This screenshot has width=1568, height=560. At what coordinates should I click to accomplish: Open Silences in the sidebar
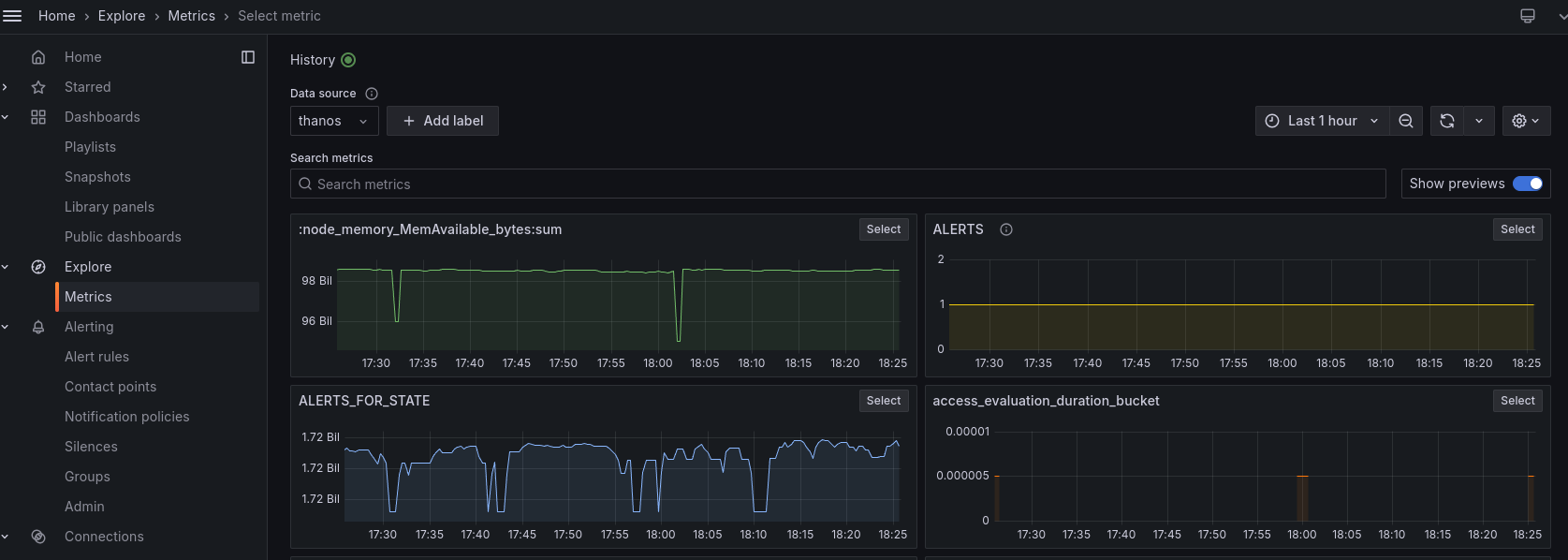click(x=91, y=447)
